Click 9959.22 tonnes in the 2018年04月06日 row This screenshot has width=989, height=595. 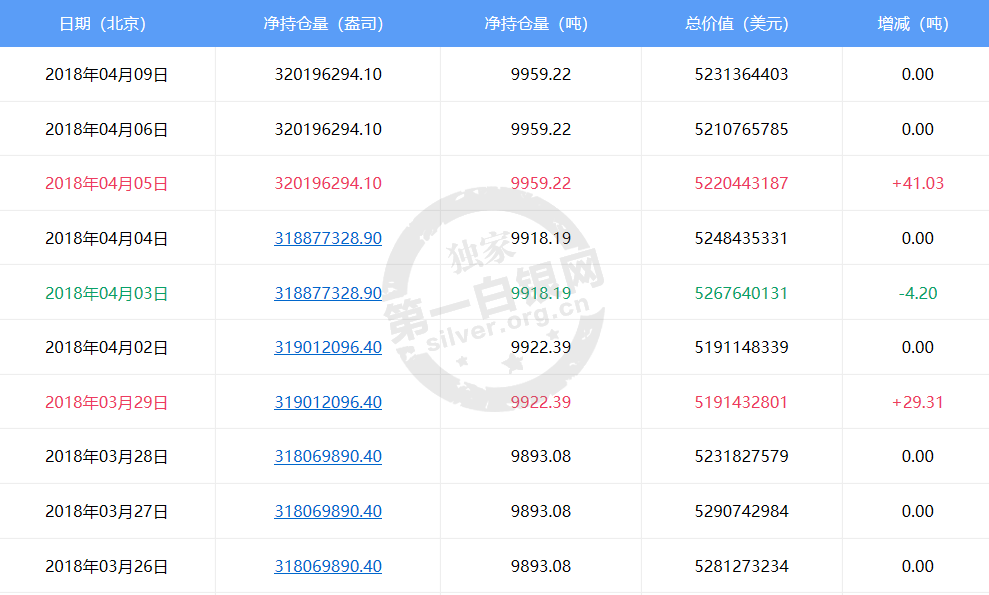pos(541,129)
